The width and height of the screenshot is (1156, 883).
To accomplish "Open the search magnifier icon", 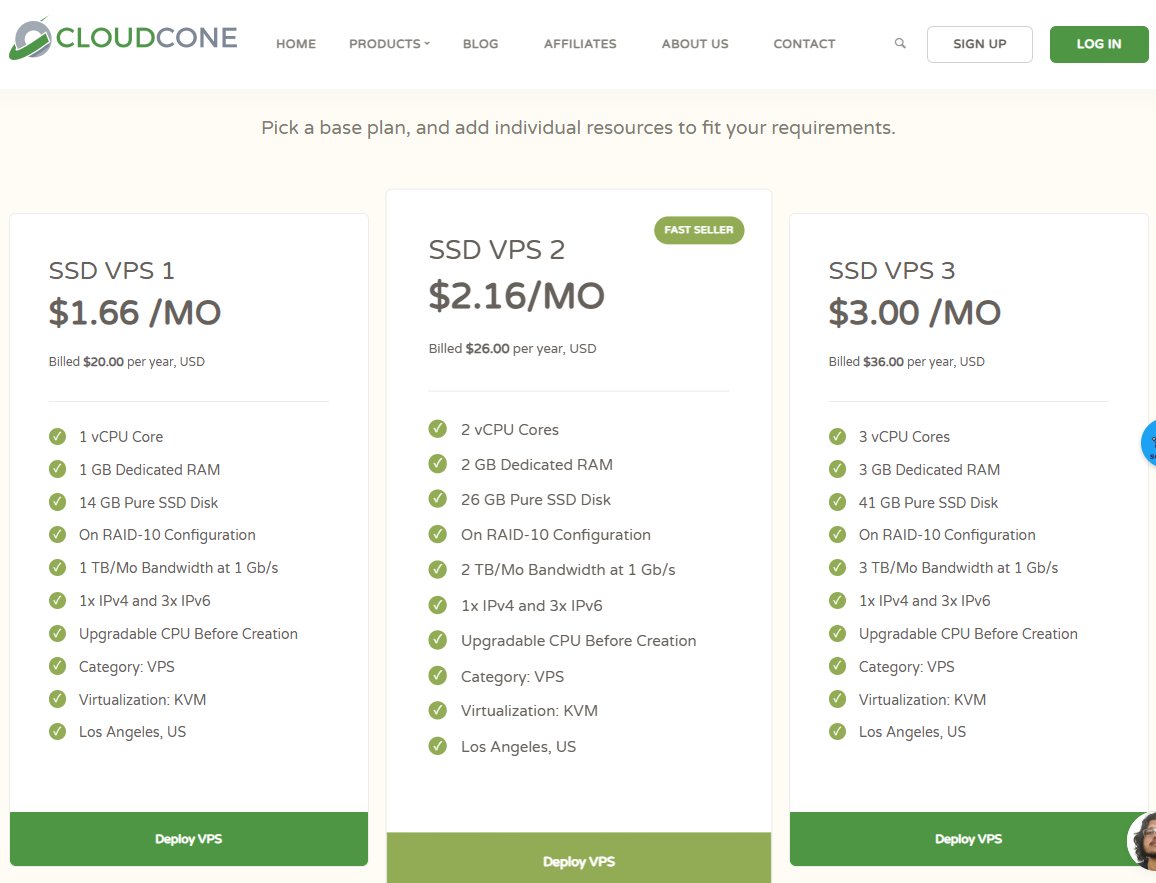I will [x=900, y=43].
